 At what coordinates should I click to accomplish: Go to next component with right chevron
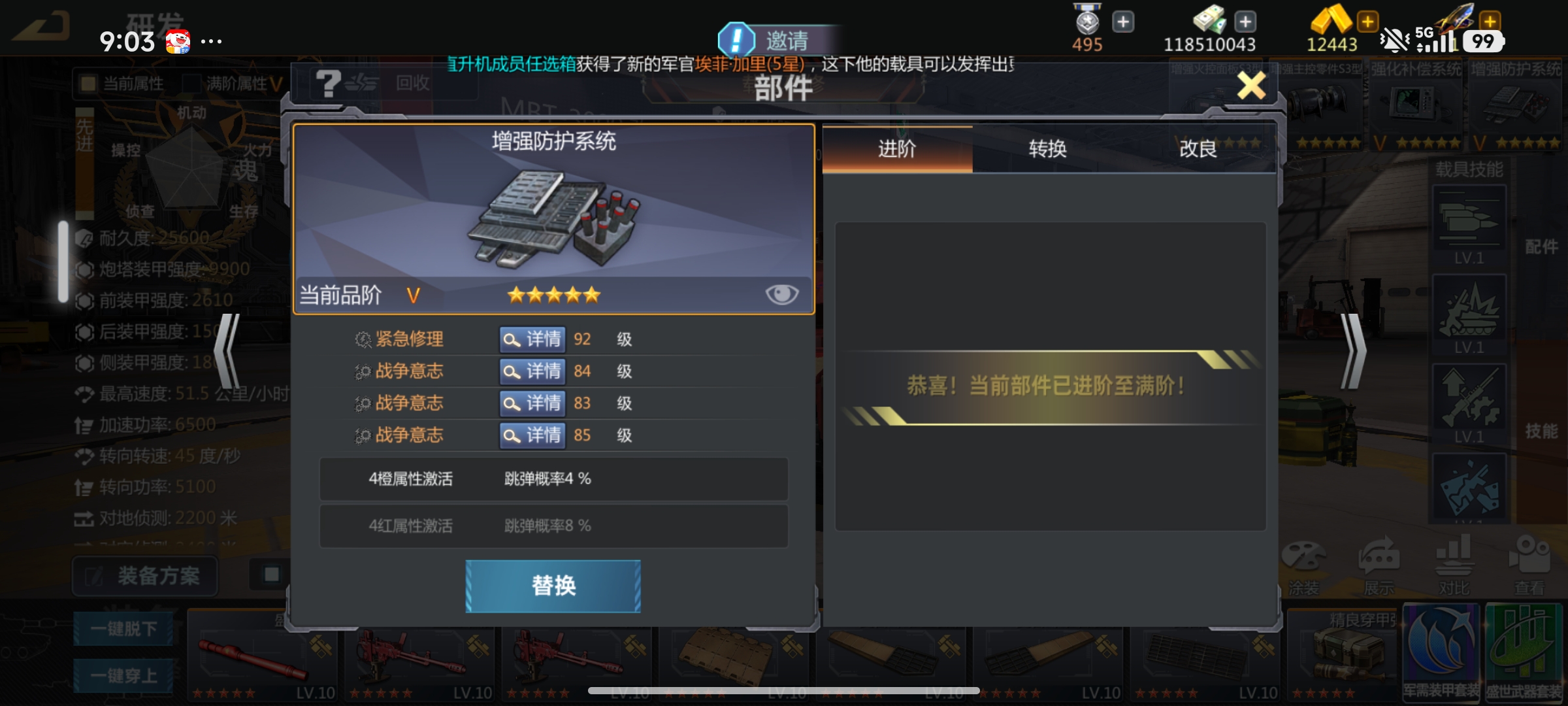click(1353, 351)
